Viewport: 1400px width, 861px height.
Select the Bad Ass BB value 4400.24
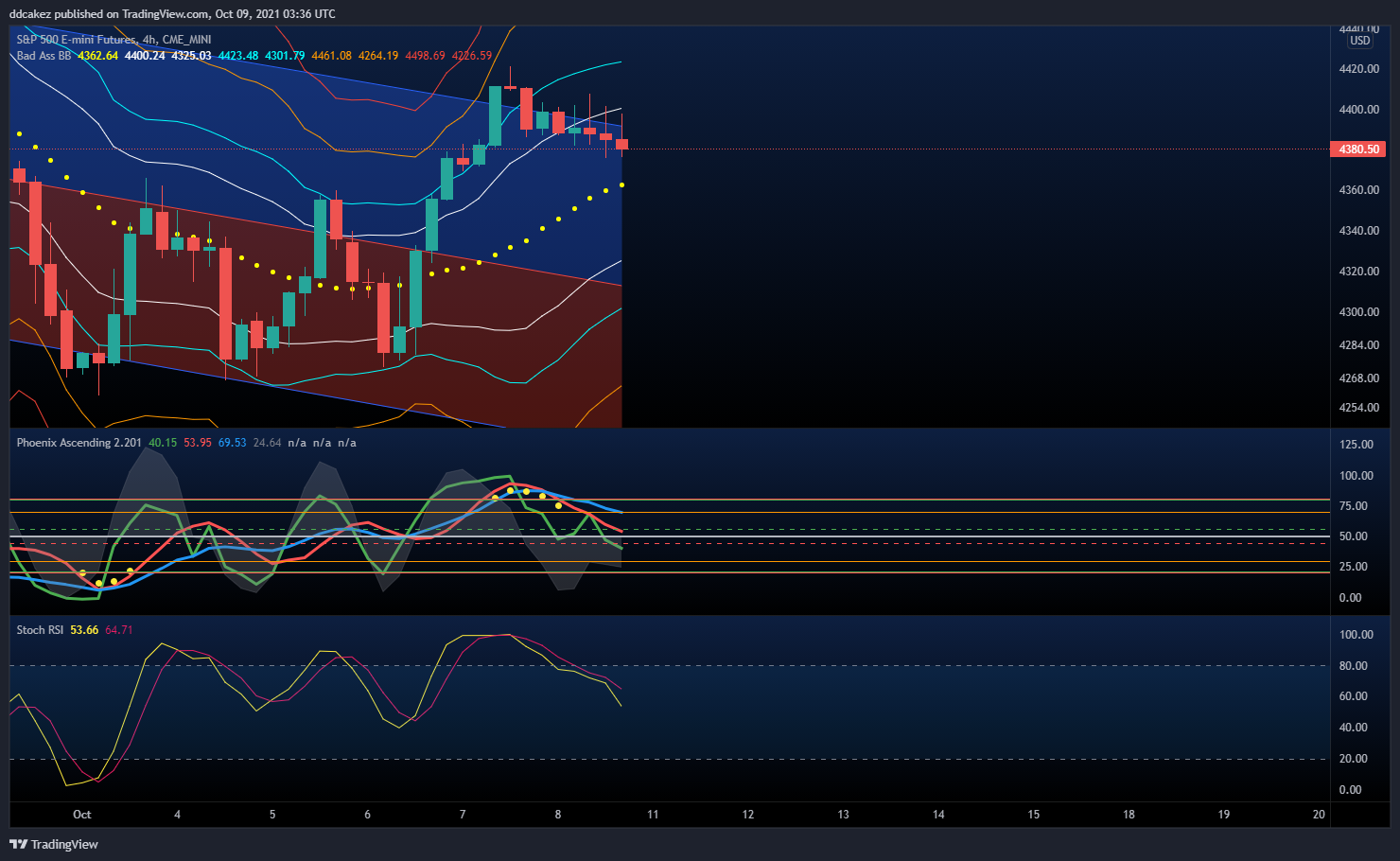[x=145, y=56]
